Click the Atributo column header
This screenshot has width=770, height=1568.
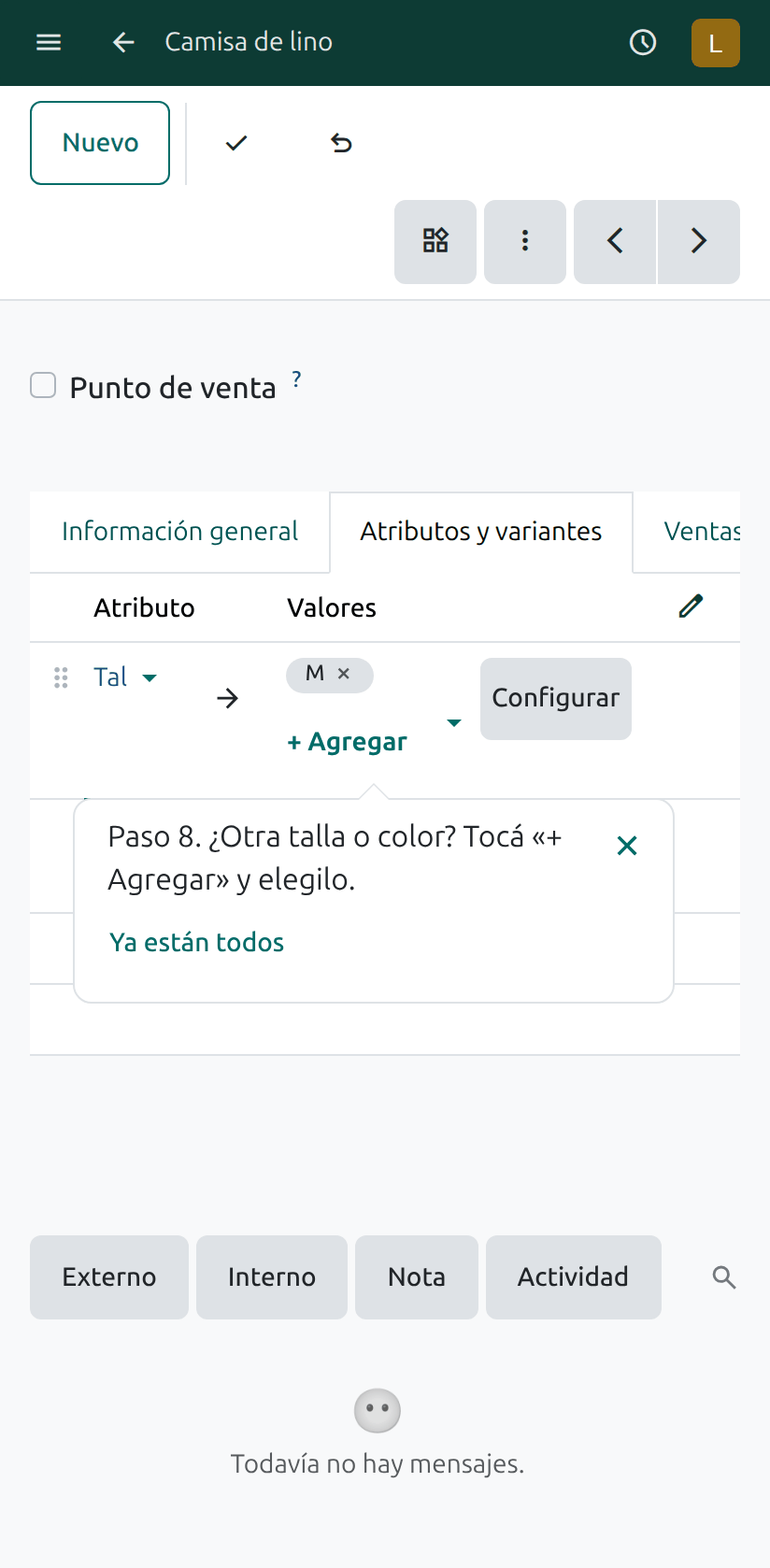click(144, 607)
